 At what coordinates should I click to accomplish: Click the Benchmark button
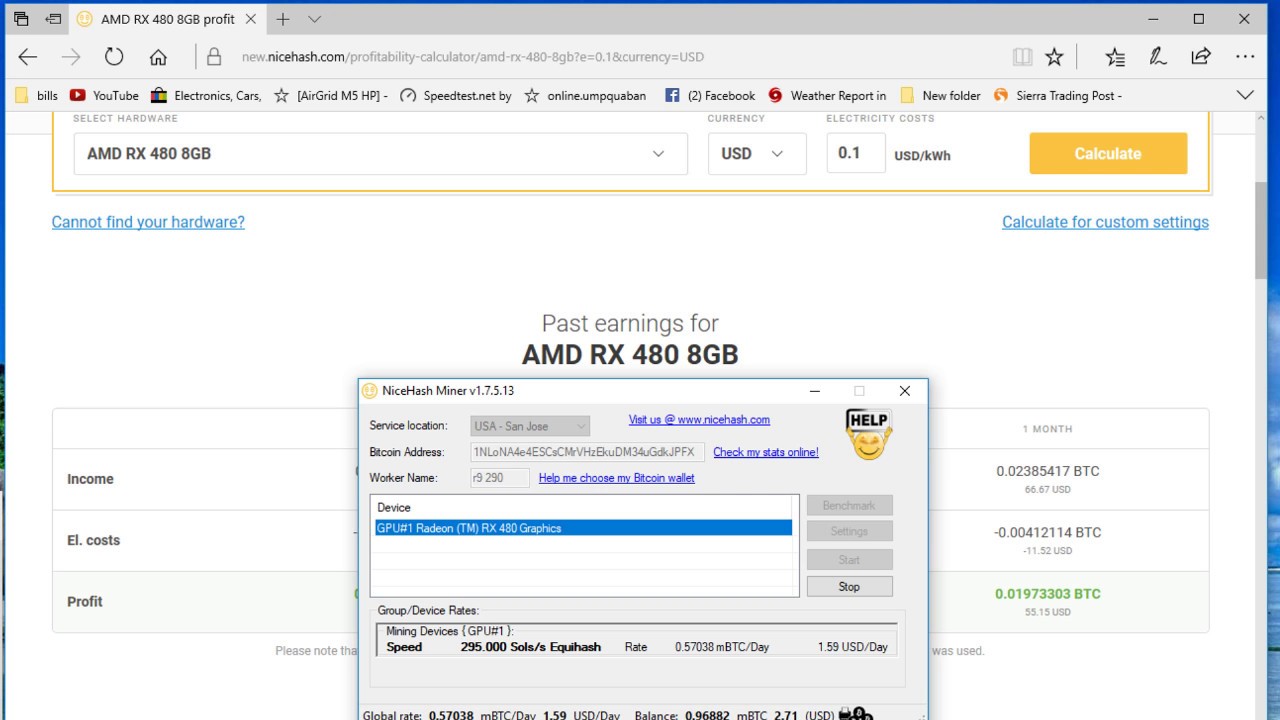pyautogui.click(x=849, y=506)
